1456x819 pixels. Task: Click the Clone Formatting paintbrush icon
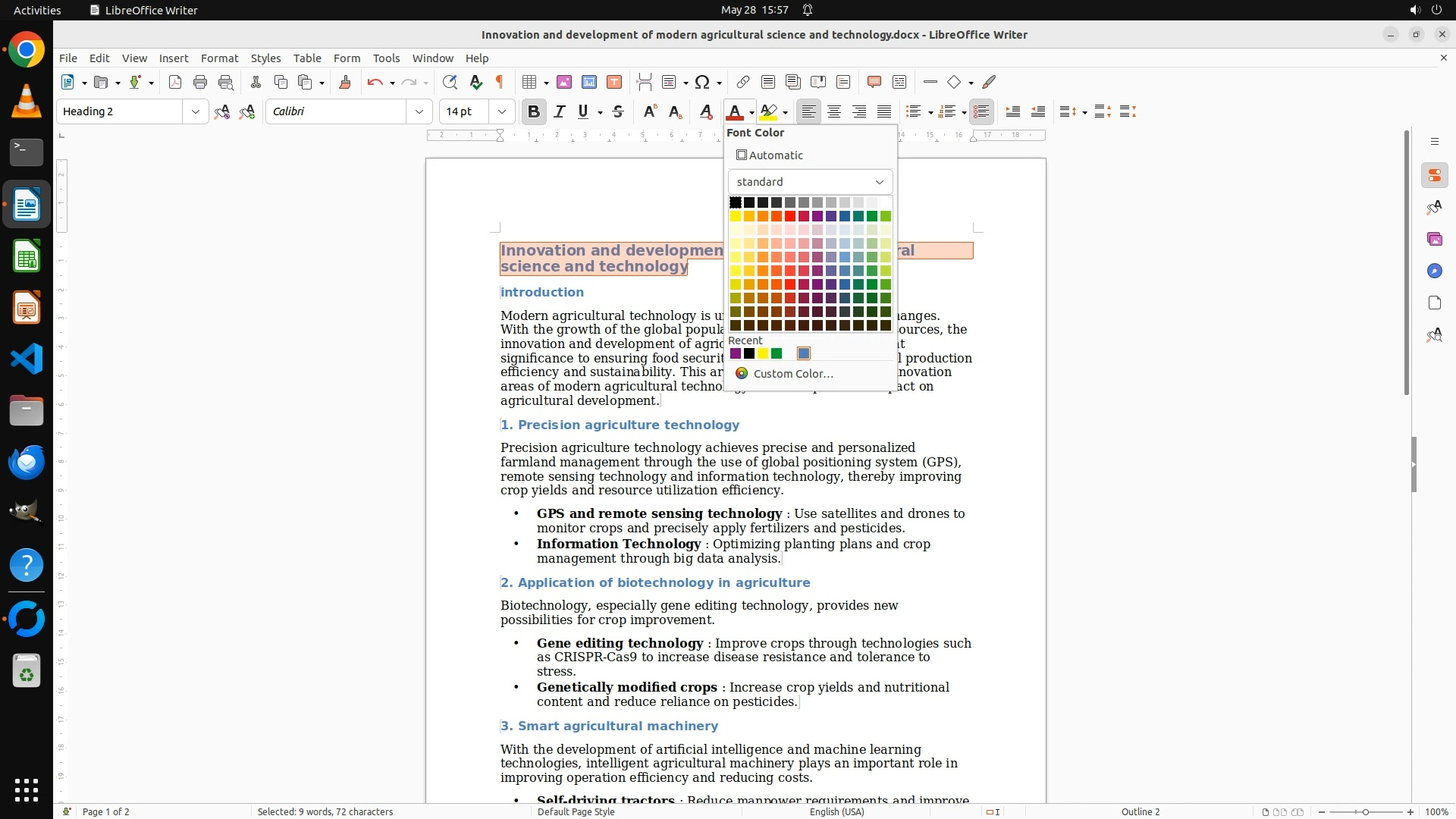tap(344, 82)
